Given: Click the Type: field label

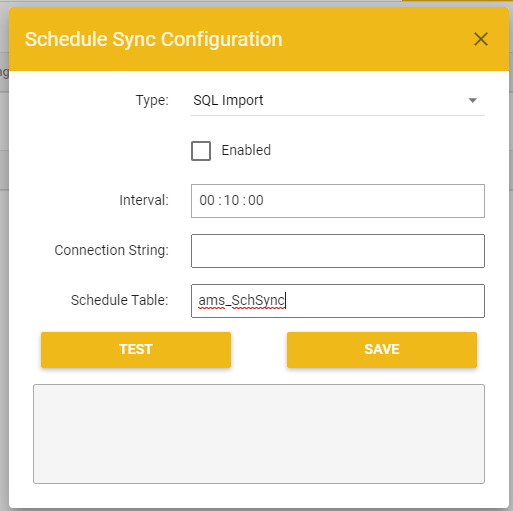Looking at the screenshot, I should (x=152, y=100).
